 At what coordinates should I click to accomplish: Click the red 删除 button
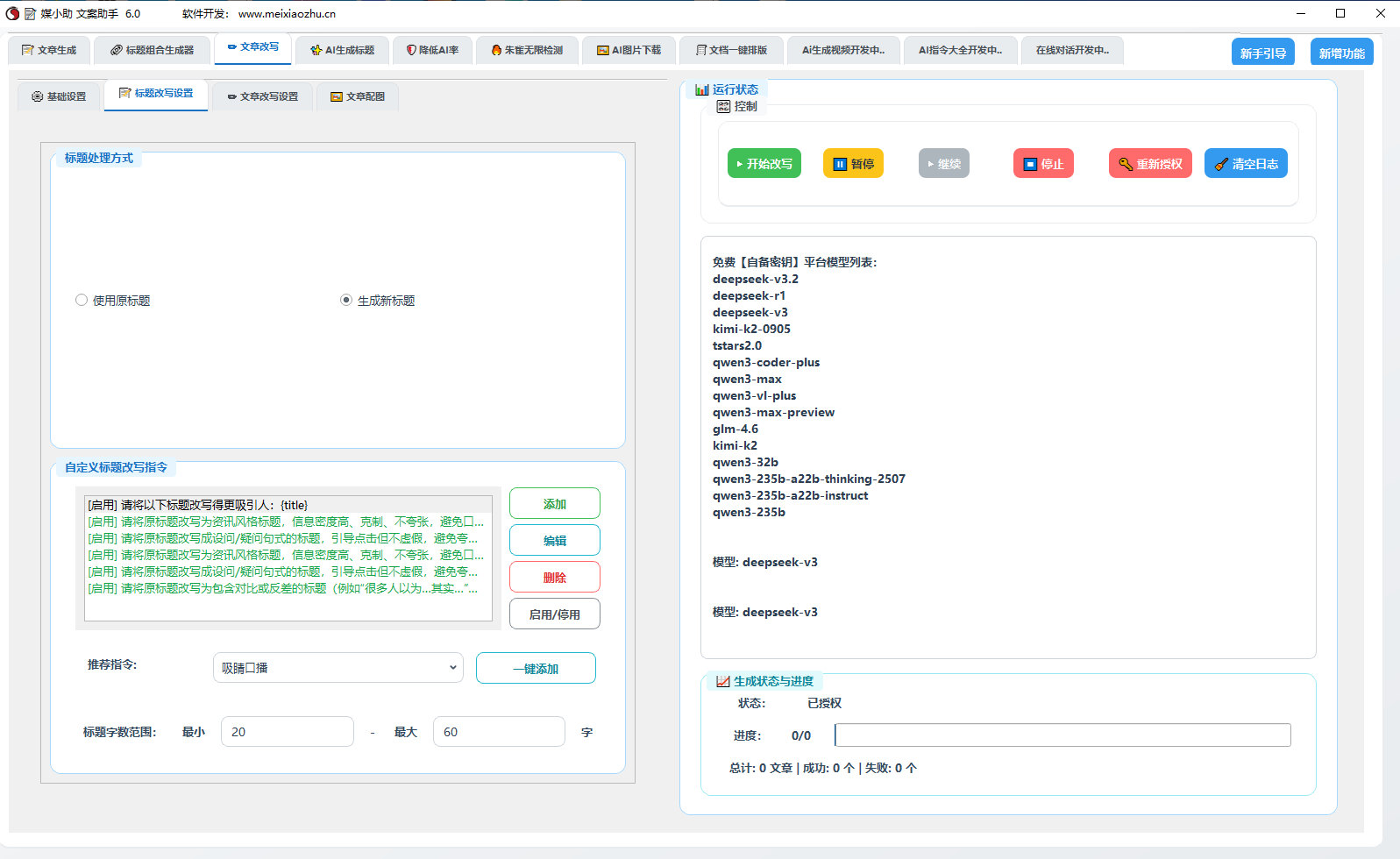554,578
